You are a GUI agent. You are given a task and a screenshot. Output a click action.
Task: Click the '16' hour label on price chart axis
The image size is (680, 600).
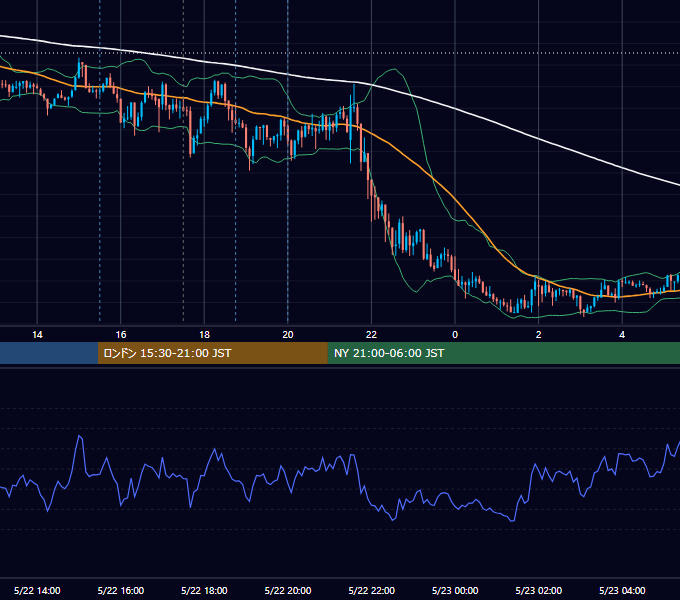coord(121,335)
